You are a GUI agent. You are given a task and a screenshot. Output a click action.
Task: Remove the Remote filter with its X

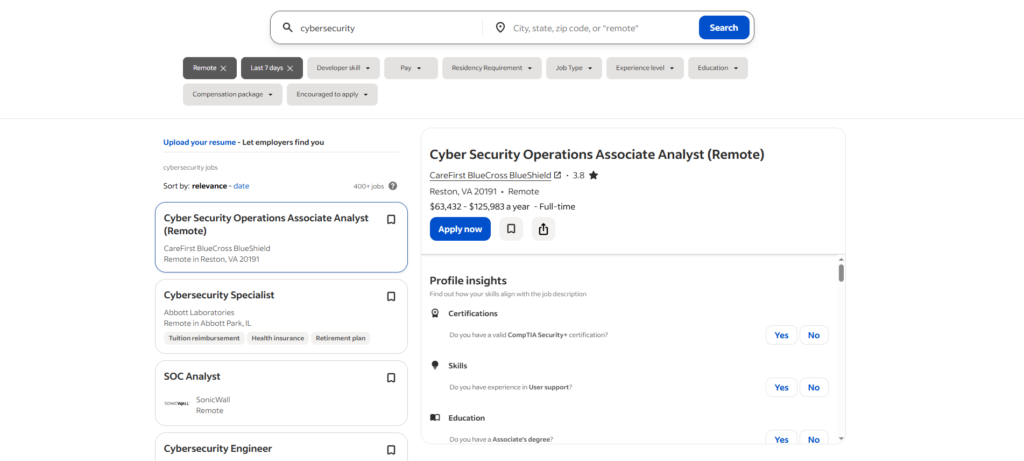[x=223, y=68]
